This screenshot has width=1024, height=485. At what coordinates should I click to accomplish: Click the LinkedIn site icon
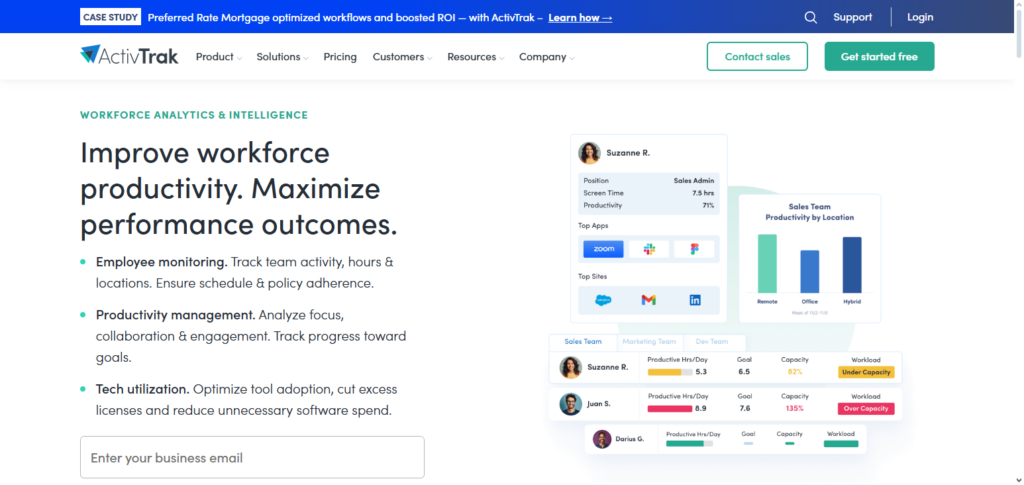[695, 300]
